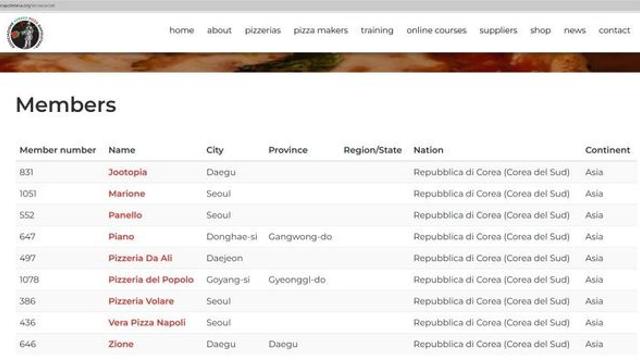Open the training menu item
Viewport: 640px width, 360px height.
coord(377,30)
